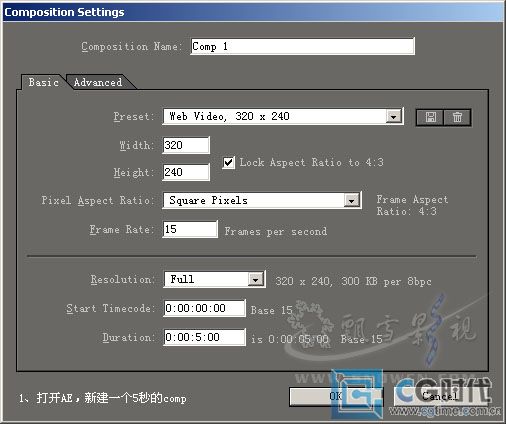The image size is (506, 424).
Task: Click the 'is 0:00:05:00' duration text
Action: pyautogui.click(x=290, y=339)
